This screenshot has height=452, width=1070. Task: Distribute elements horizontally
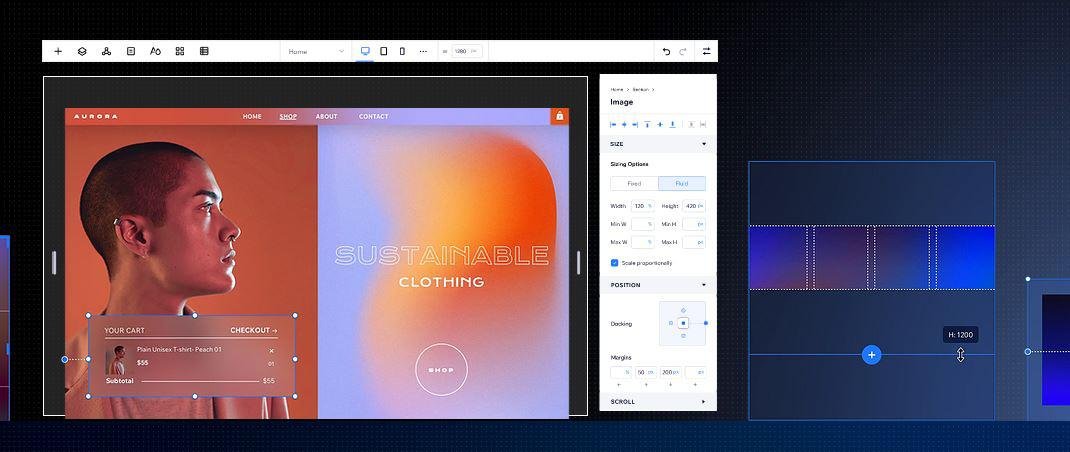tap(703, 124)
